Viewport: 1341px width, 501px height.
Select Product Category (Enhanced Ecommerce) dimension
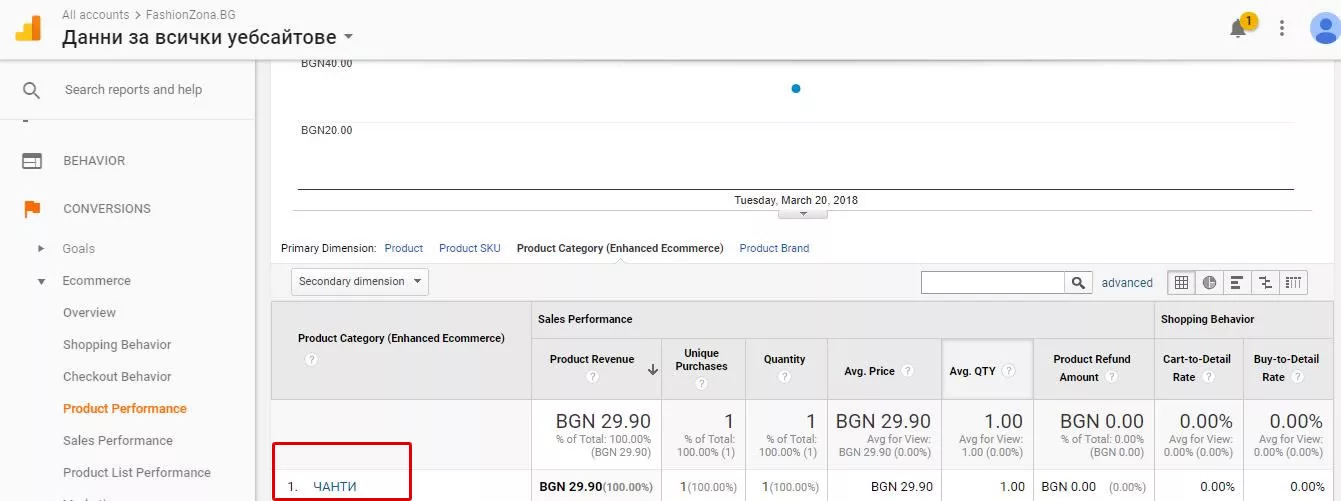(620, 248)
